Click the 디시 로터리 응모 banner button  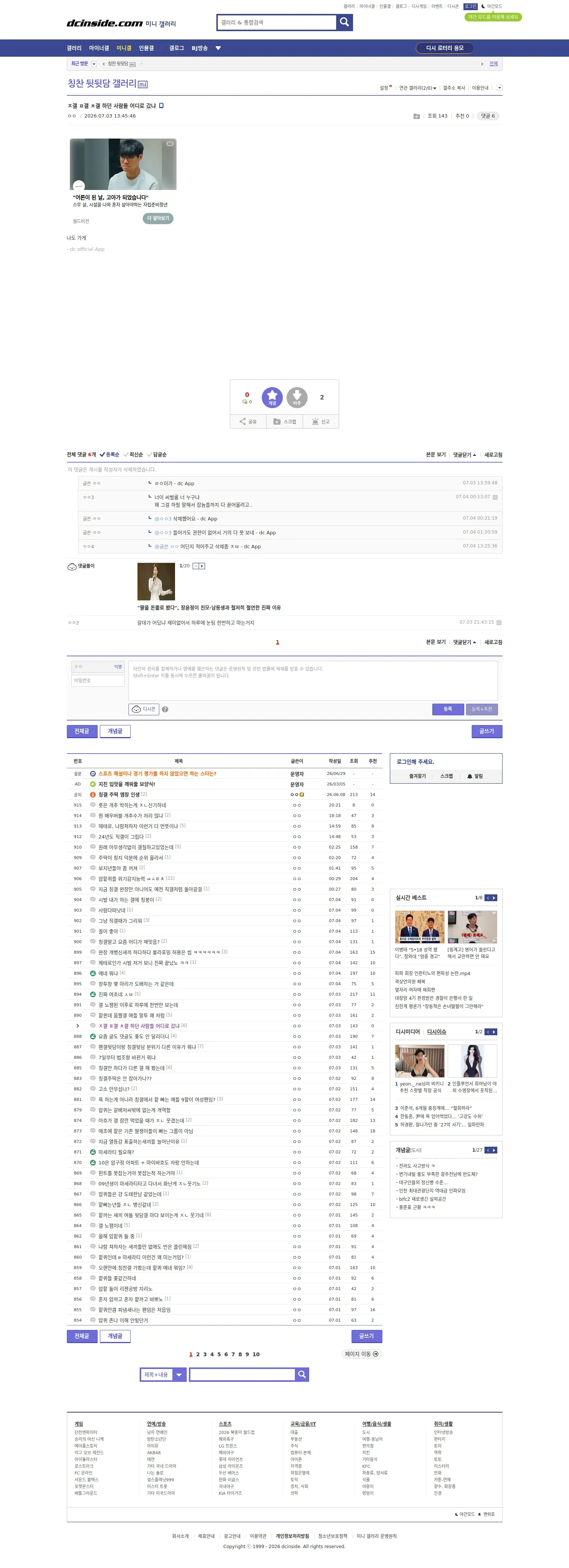[445, 48]
